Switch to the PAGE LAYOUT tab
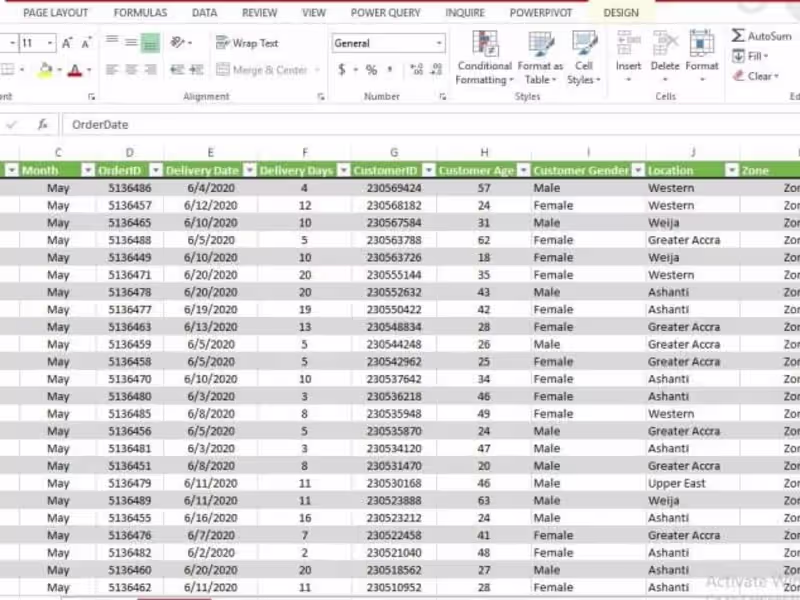 56,13
